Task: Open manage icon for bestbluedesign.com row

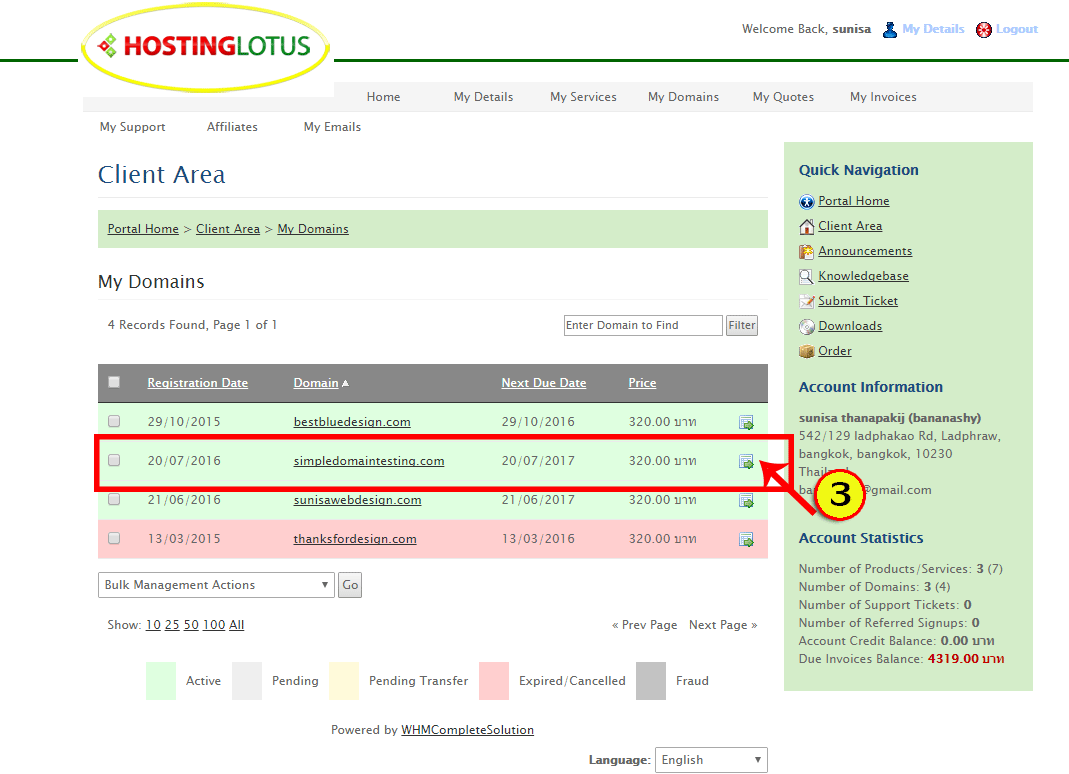Action: point(747,423)
